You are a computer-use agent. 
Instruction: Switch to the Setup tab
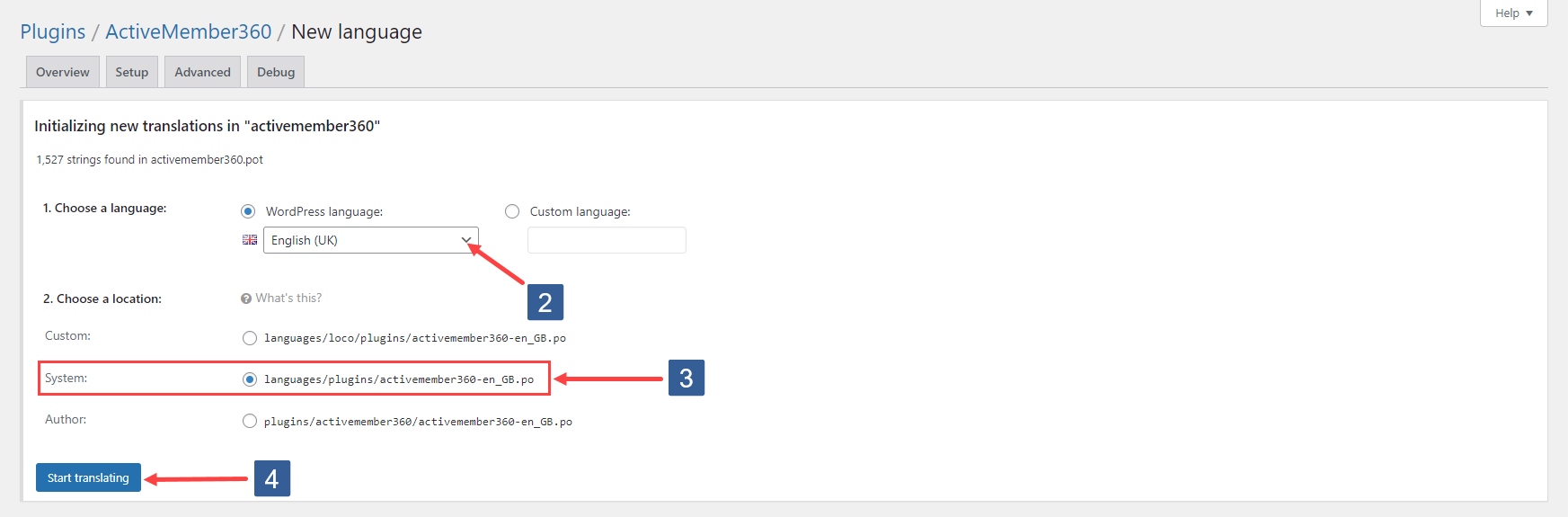(x=132, y=72)
